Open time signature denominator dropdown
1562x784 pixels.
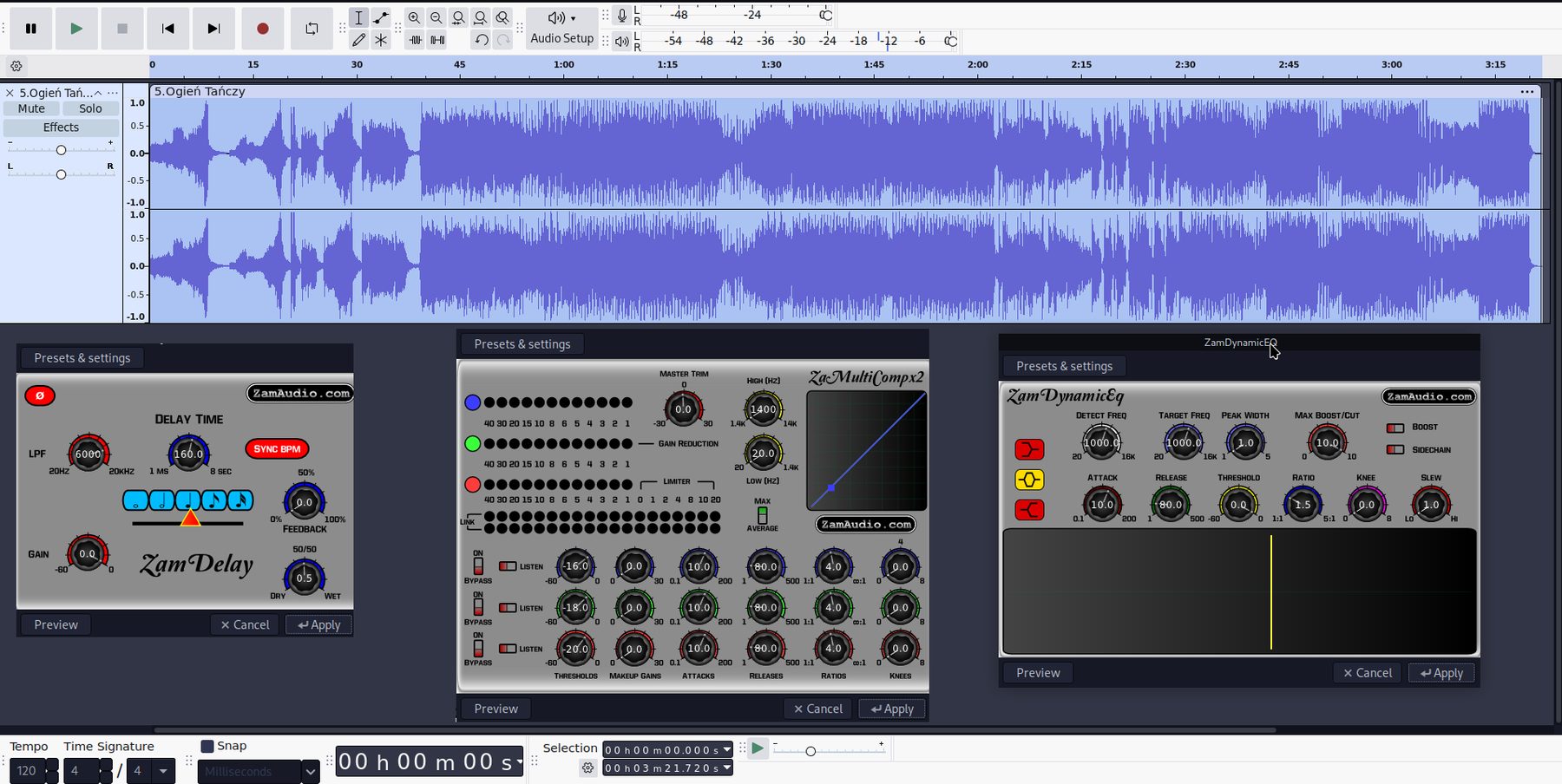[x=162, y=770]
